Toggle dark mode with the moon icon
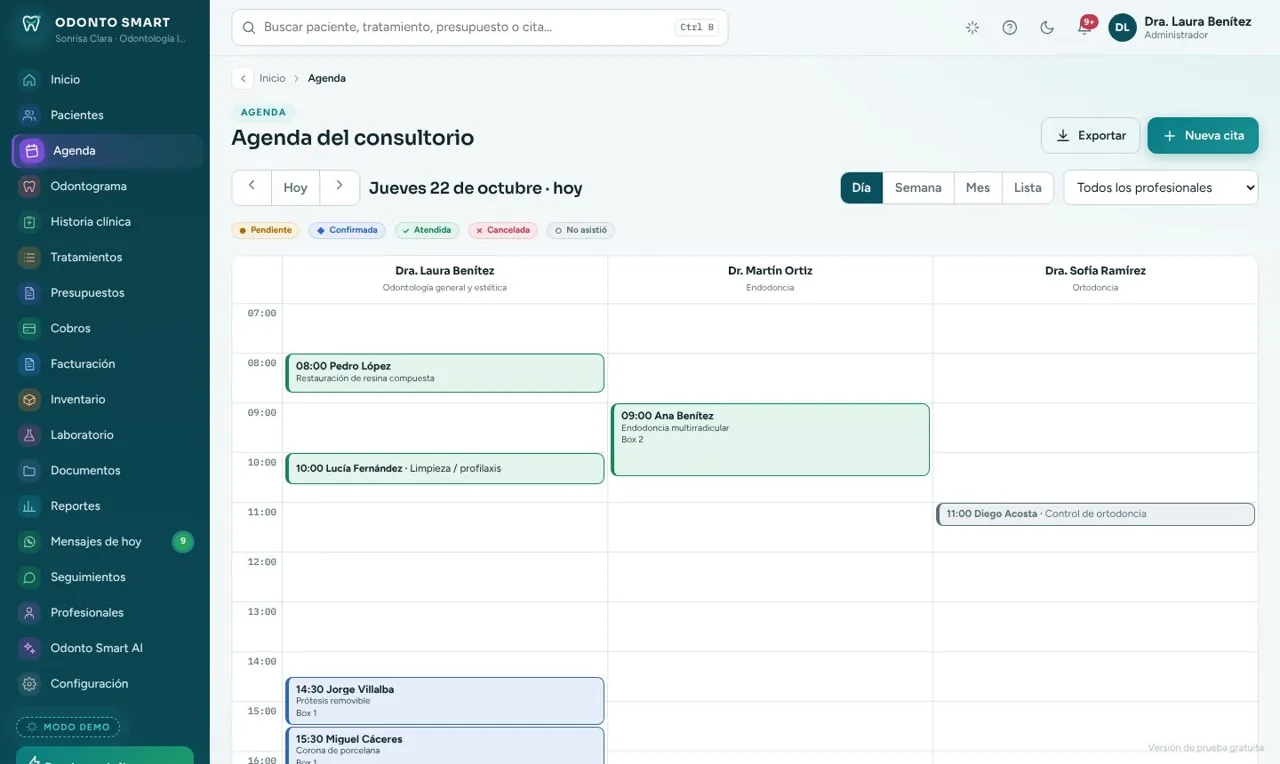The image size is (1280, 764). click(1047, 28)
